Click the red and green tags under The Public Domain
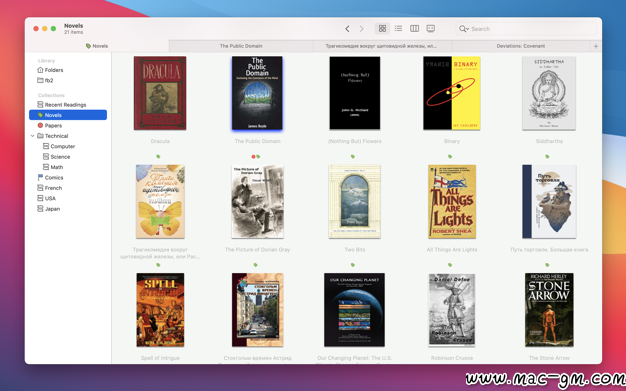 (x=256, y=157)
